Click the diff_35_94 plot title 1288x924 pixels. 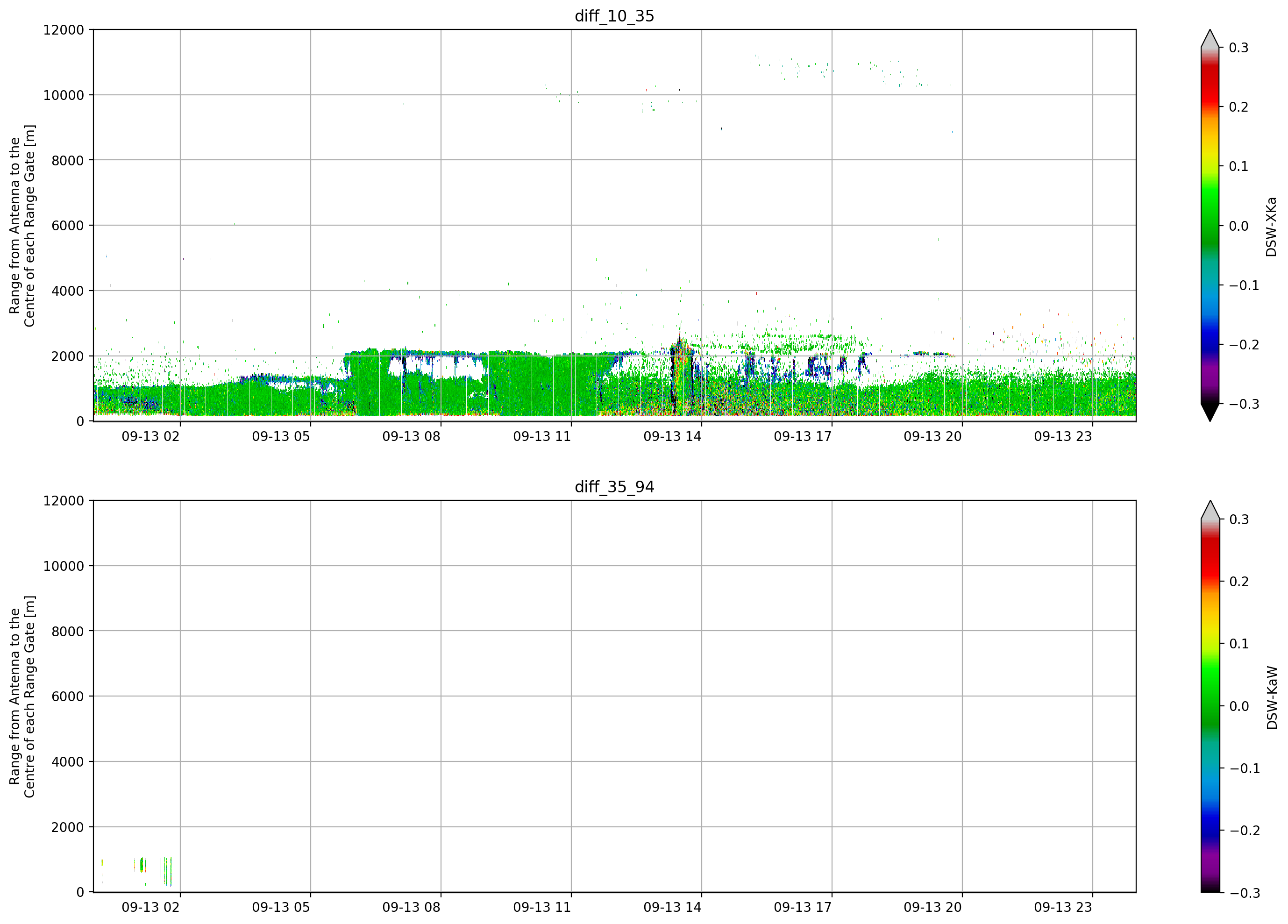click(614, 487)
